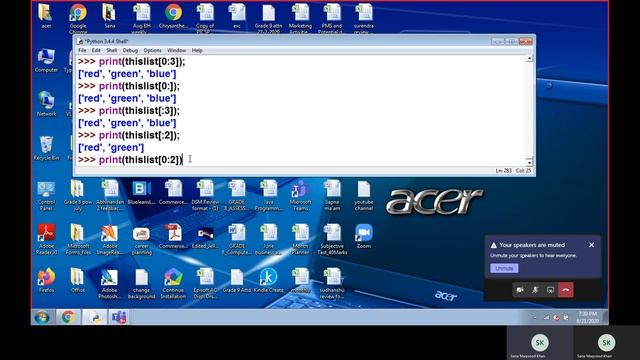Open the Subjective Test_40Marks document
The width and height of the screenshot is (640, 360).
pos(332,240)
